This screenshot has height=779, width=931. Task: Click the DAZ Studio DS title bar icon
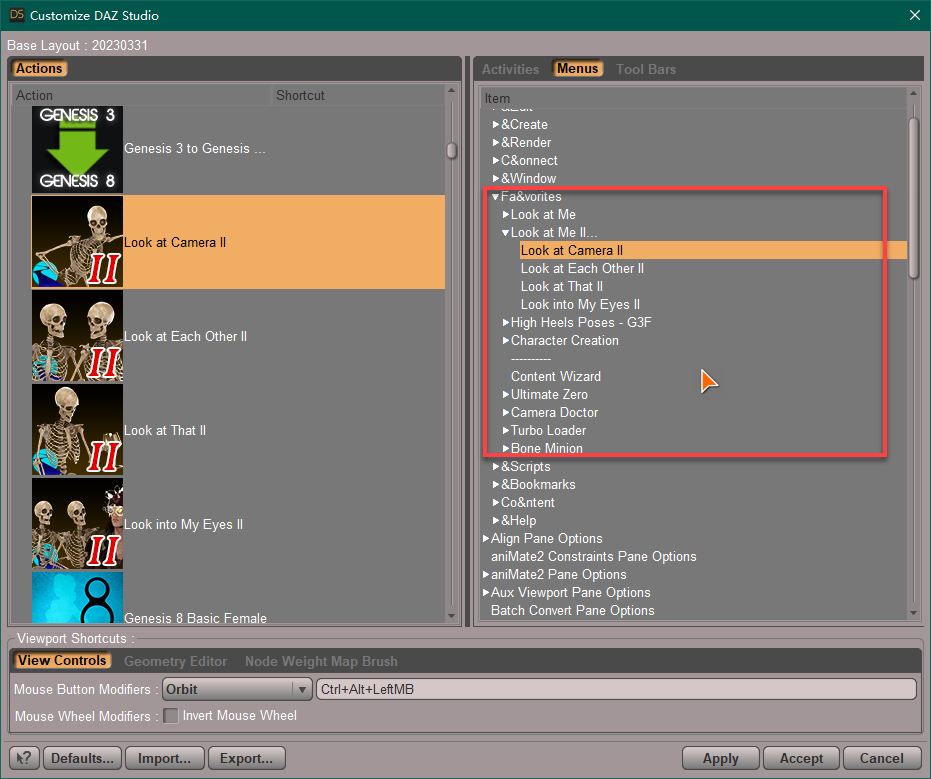pyautogui.click(x=17, y=15)
